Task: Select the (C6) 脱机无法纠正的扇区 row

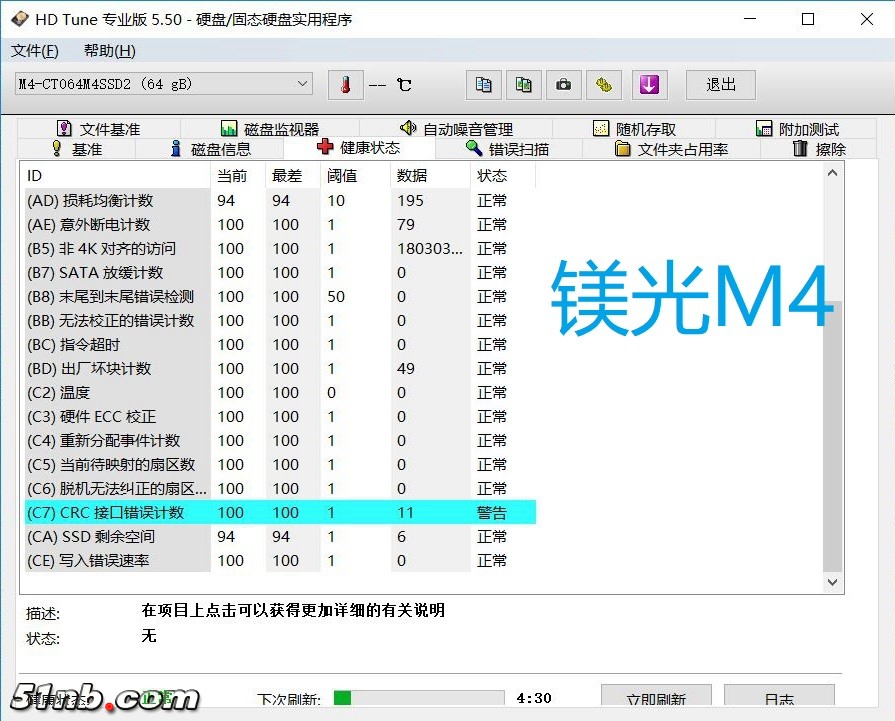Action: [x=280, y=488]
